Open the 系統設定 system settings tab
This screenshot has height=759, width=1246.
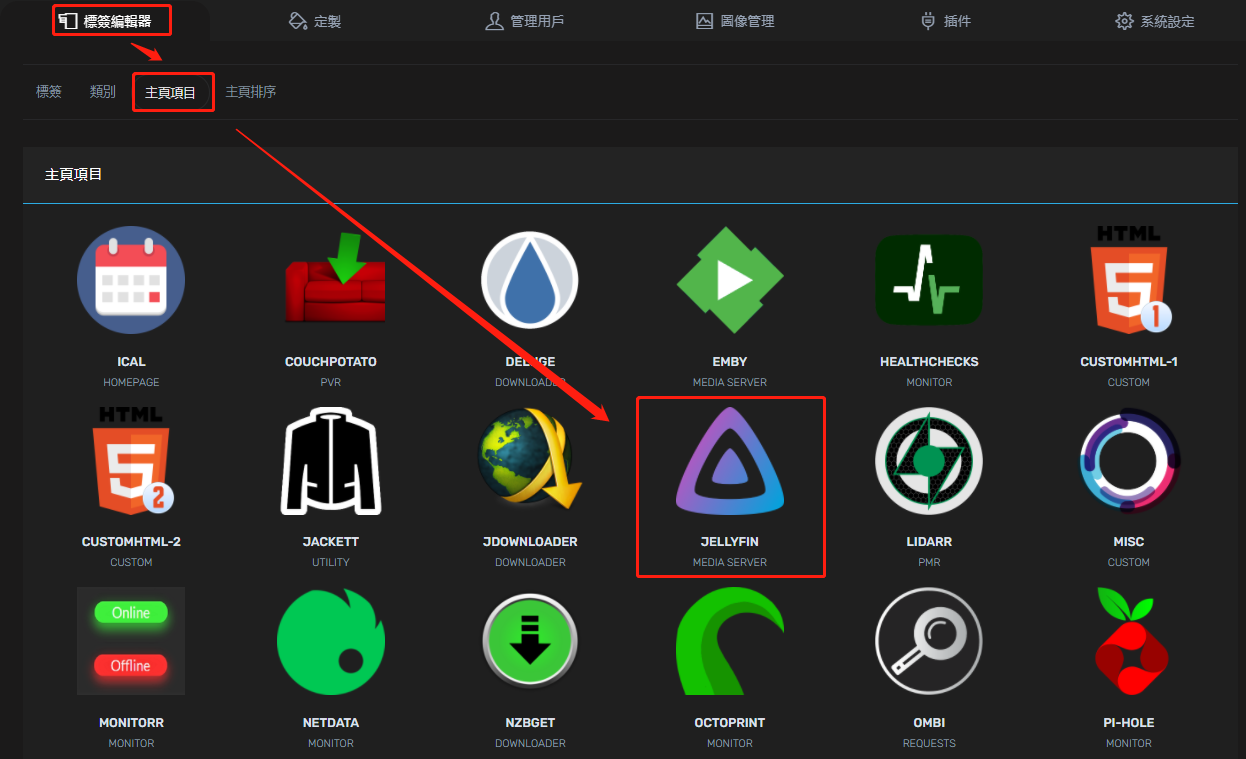point(1155,21)
